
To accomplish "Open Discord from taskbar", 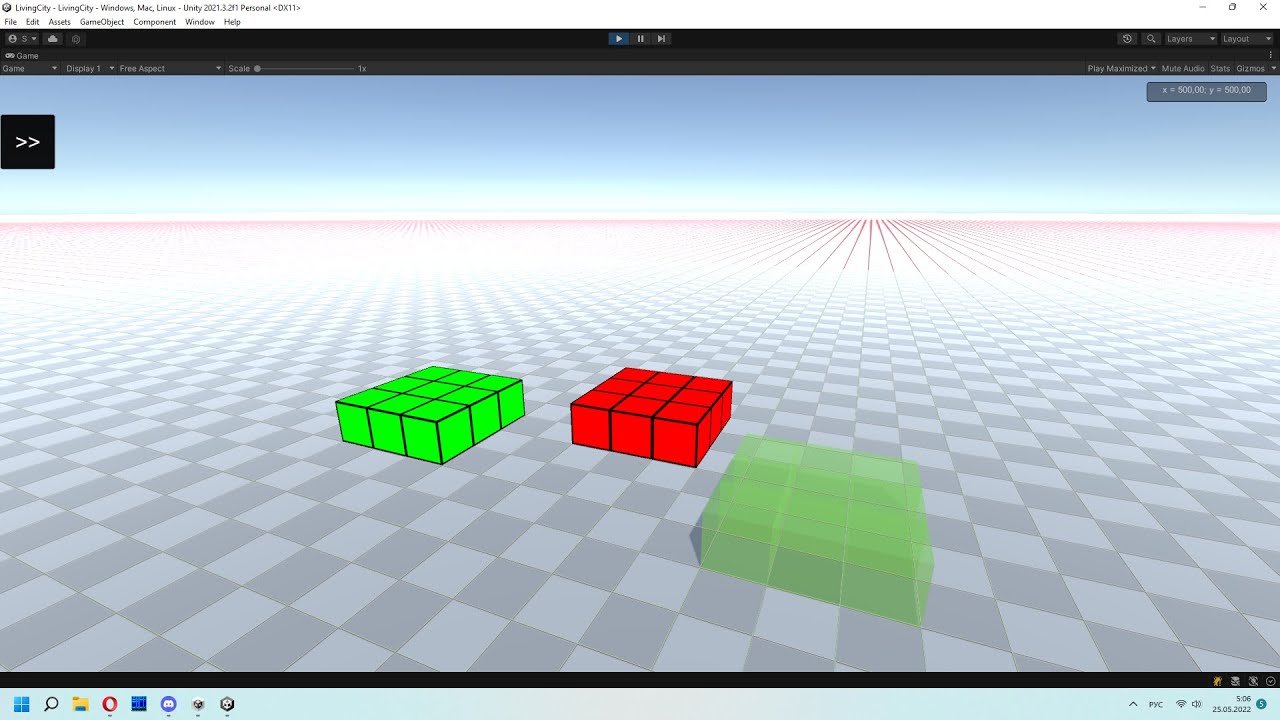I will pyautogui.click(x=168, y=704).
